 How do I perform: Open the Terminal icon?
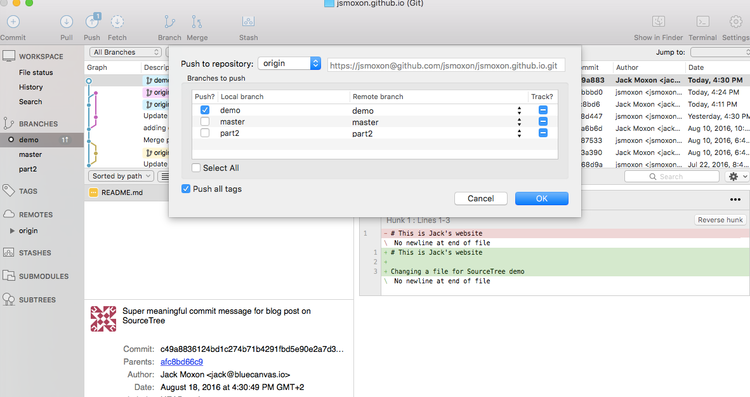[703, 22]
